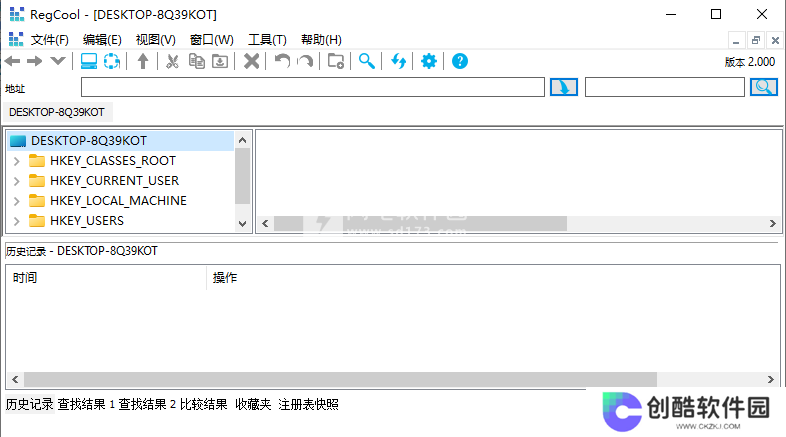Open the 视图(V) menu
The image size is (786, 437).
coord(156,40)
